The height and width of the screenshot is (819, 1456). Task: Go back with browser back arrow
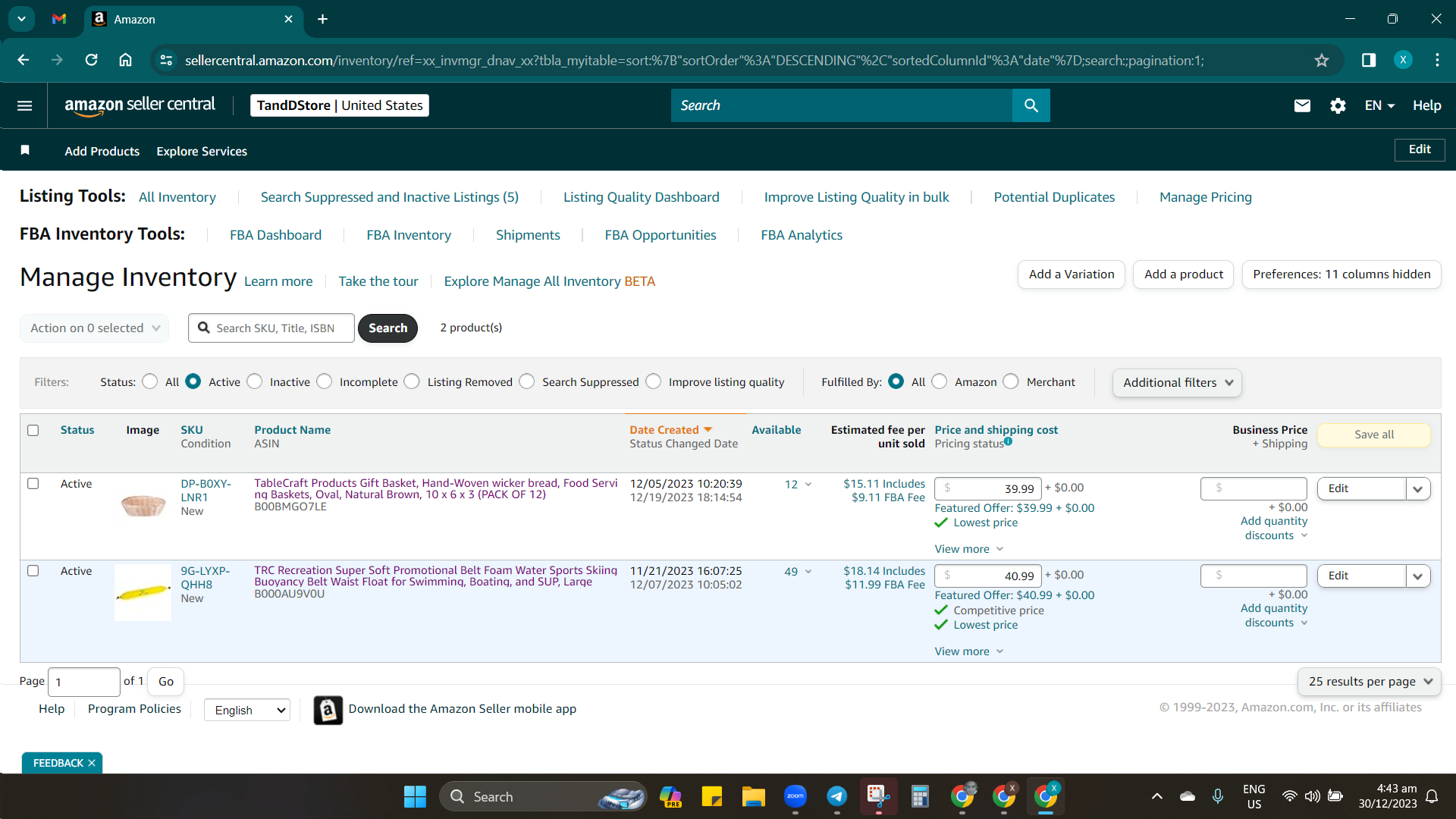[23, 60]
